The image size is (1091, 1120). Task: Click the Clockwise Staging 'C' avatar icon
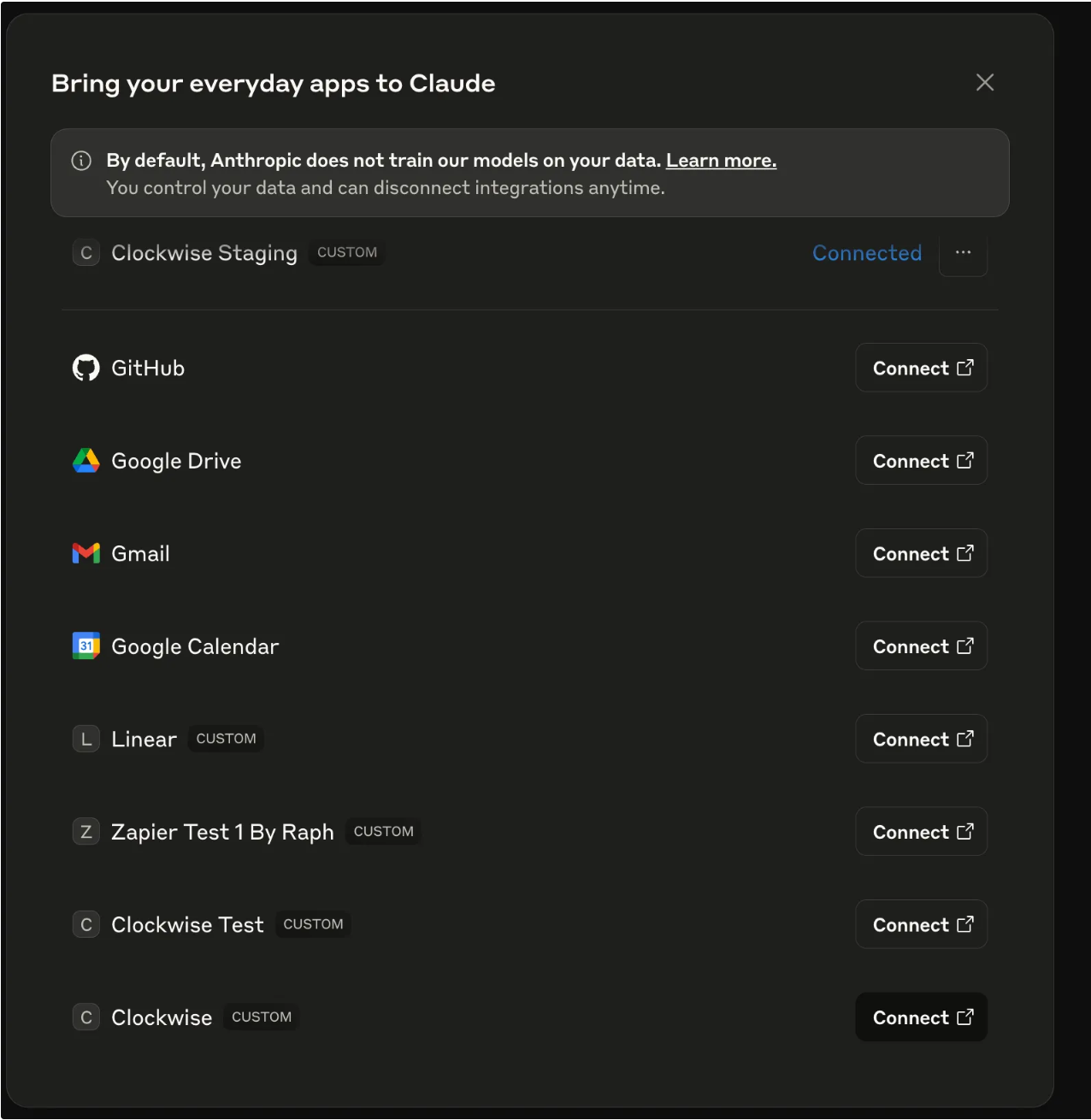click(x=86, y=253)
